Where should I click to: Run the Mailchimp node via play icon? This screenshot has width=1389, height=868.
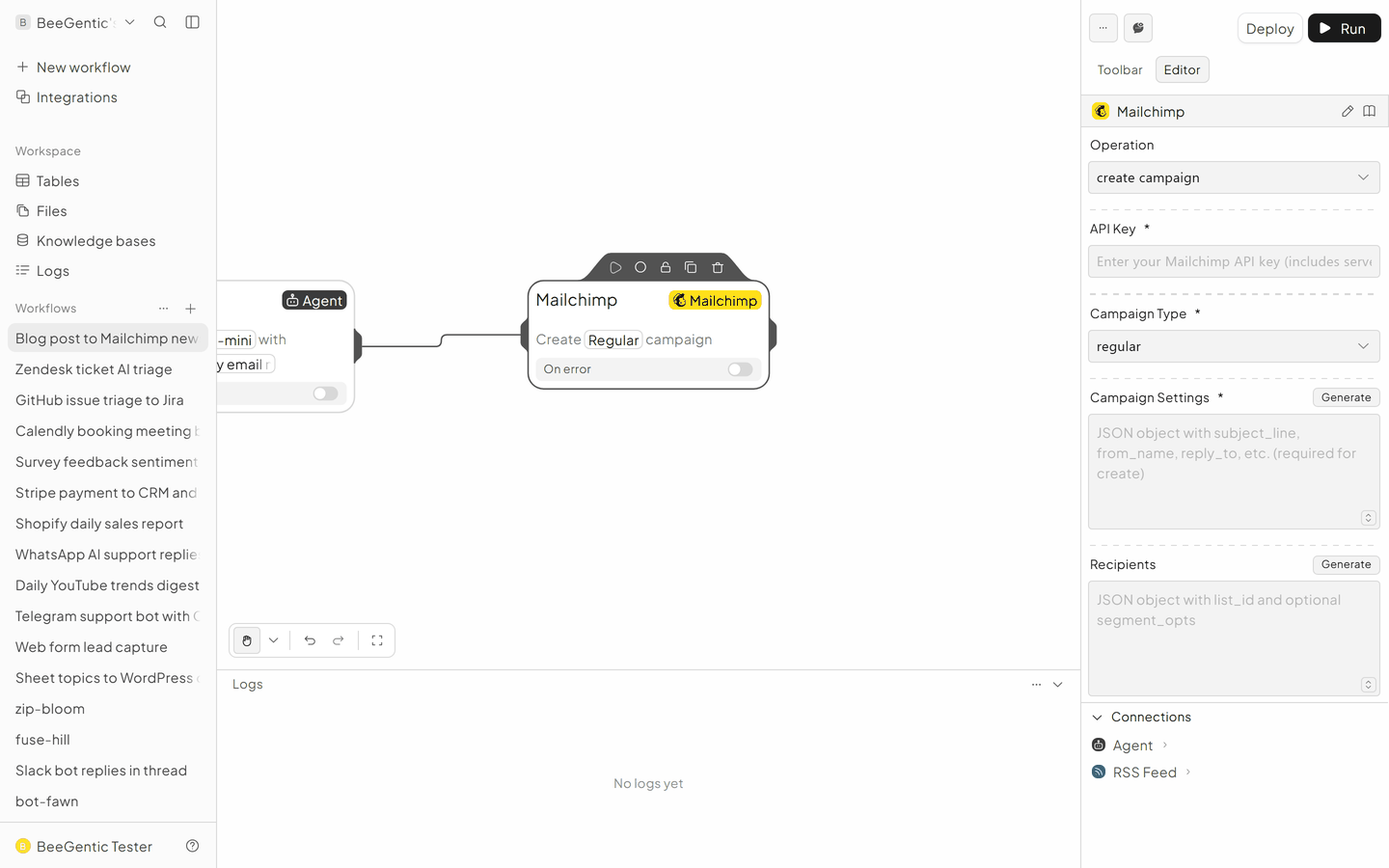[615, 267]
